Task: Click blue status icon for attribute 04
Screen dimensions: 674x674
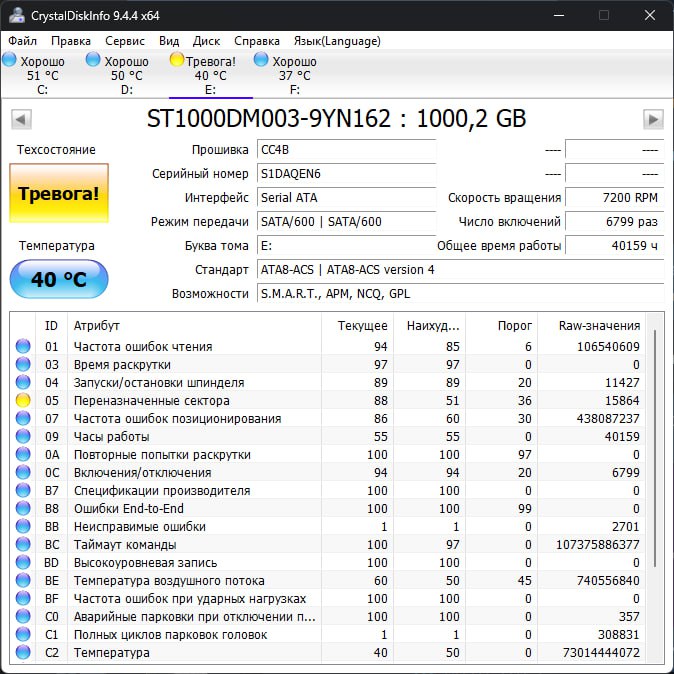Action: click(23, 382)
